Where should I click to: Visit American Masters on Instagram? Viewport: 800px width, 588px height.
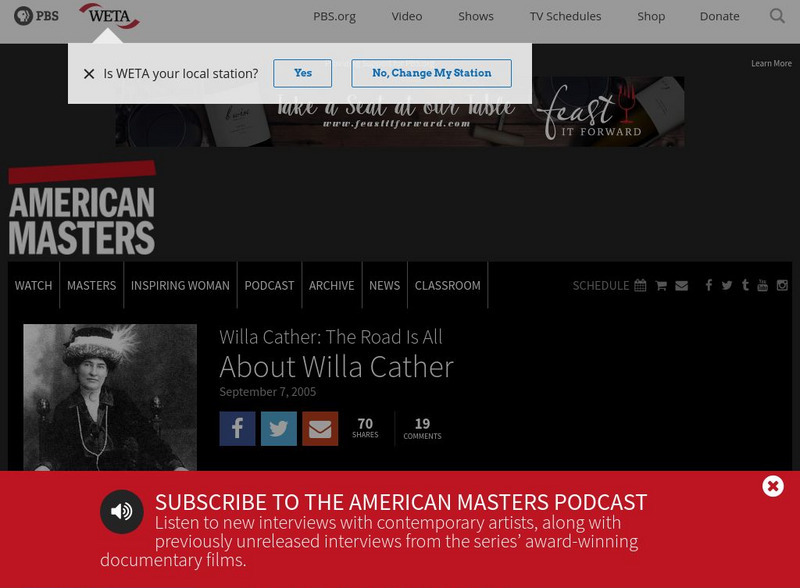pyautogui.click(x=781, y=285)
